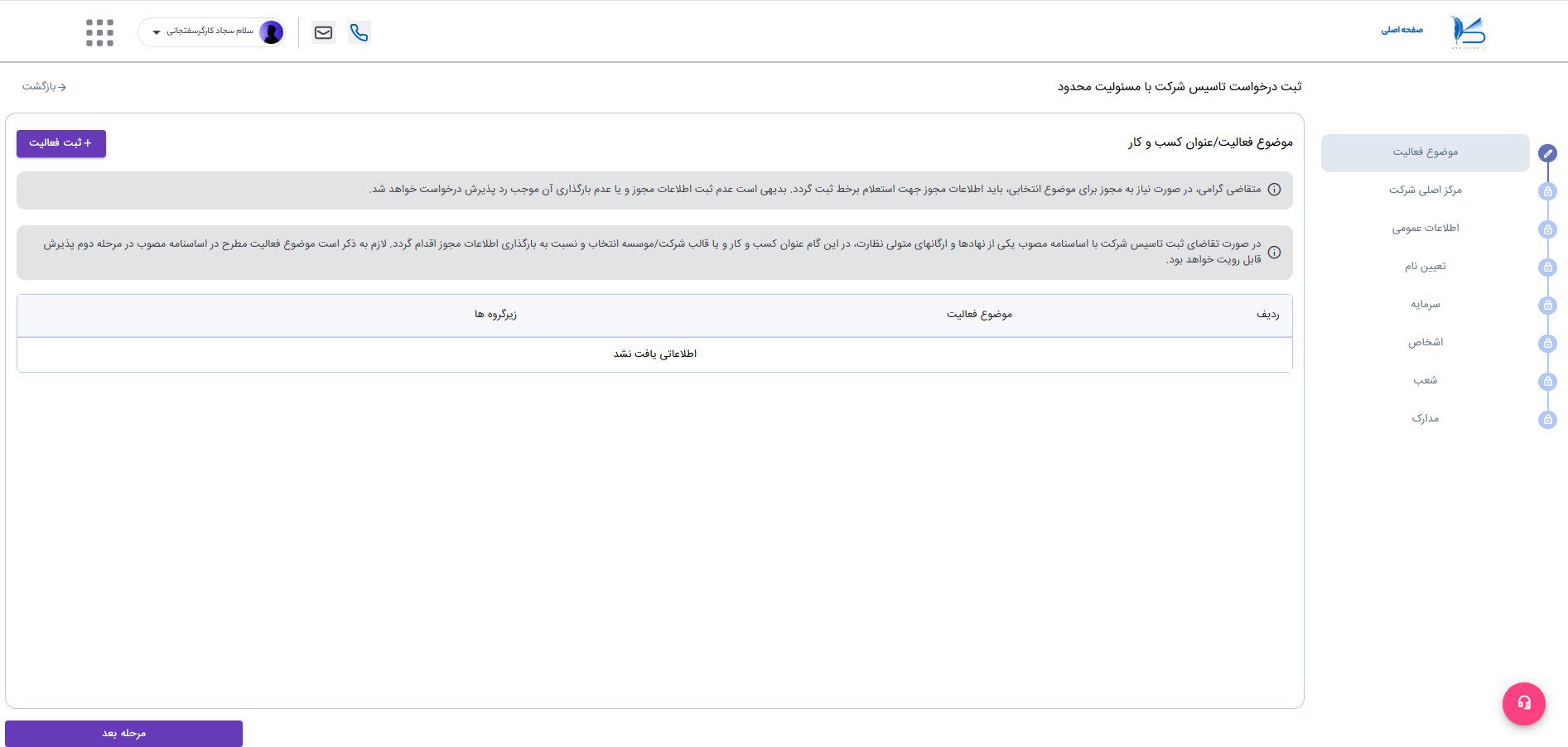
Task: Click info icon of متقاضی گرامی notice
Action: 1274,190
